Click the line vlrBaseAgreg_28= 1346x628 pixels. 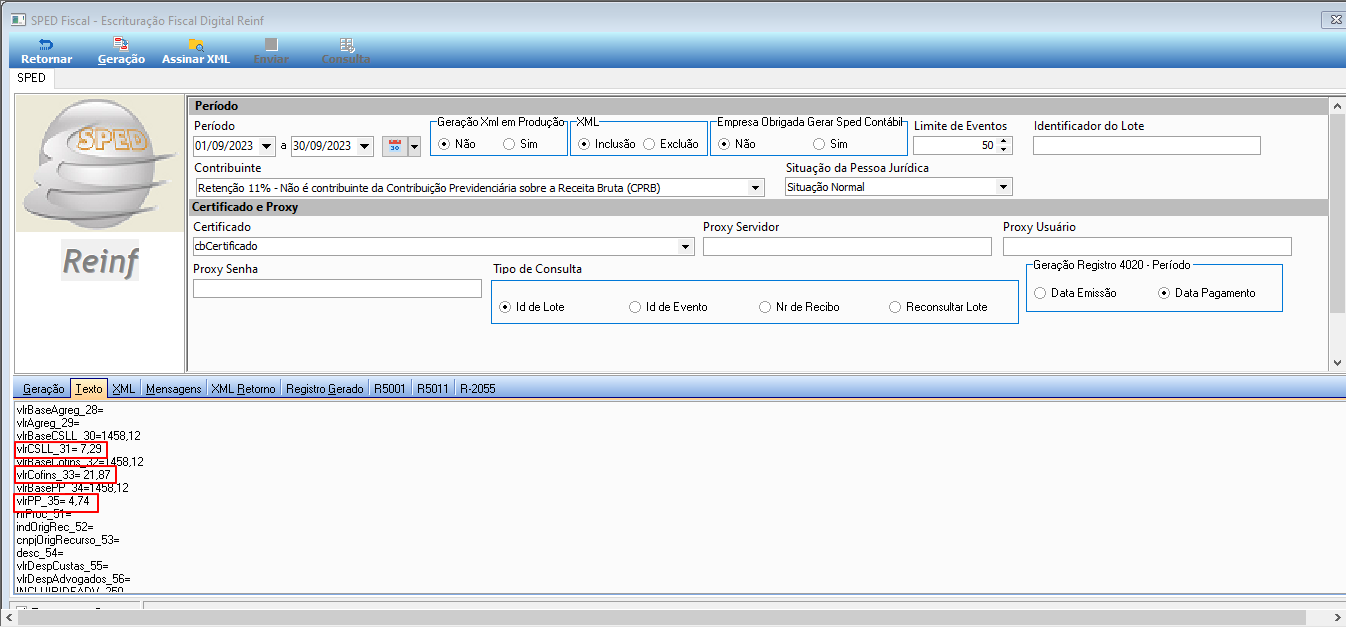point(60,410)
